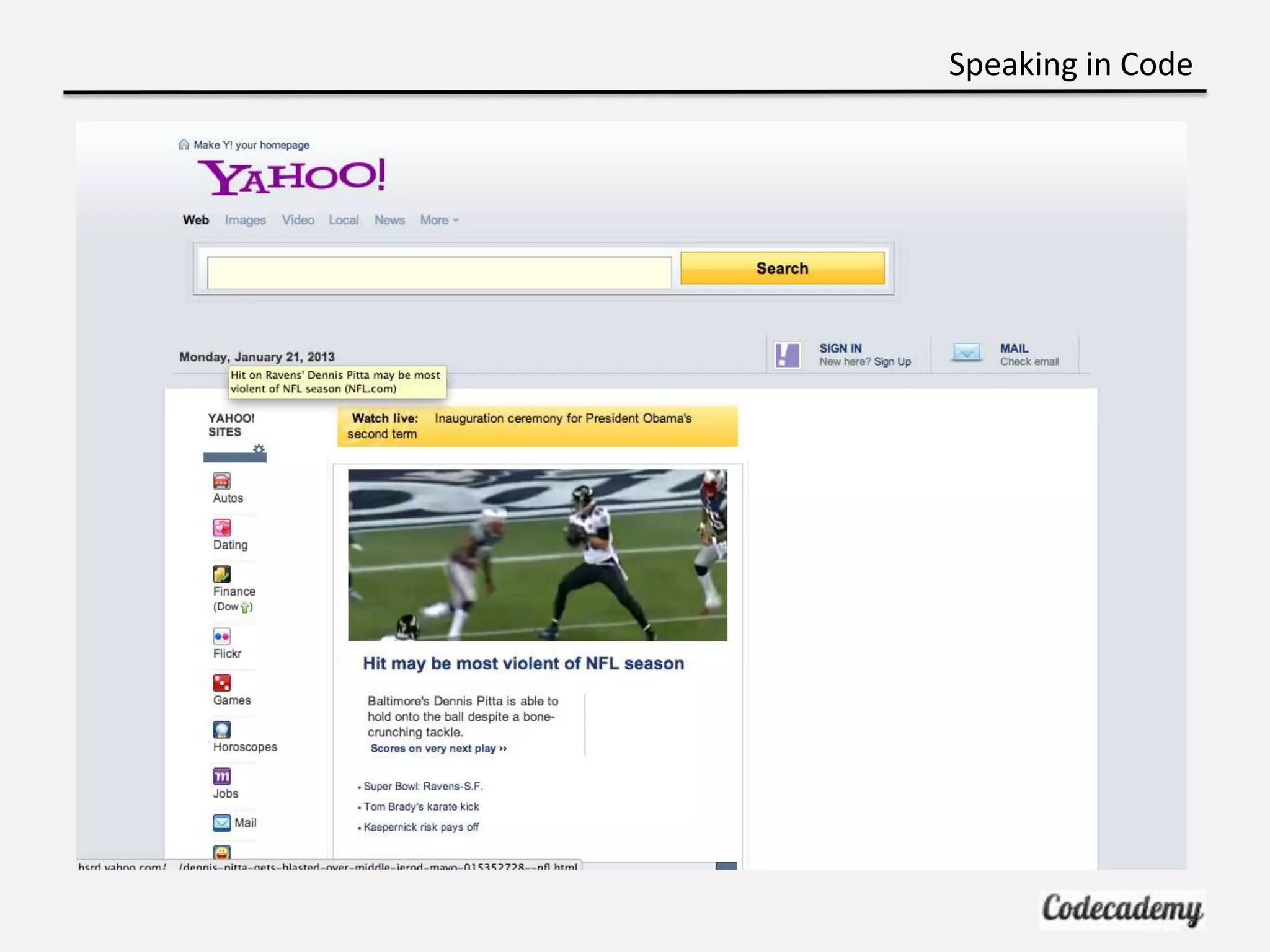Click the NFL football game photo
This screenshot has width=1270, height=952.
pyautogui.click(x=538, y=555)
